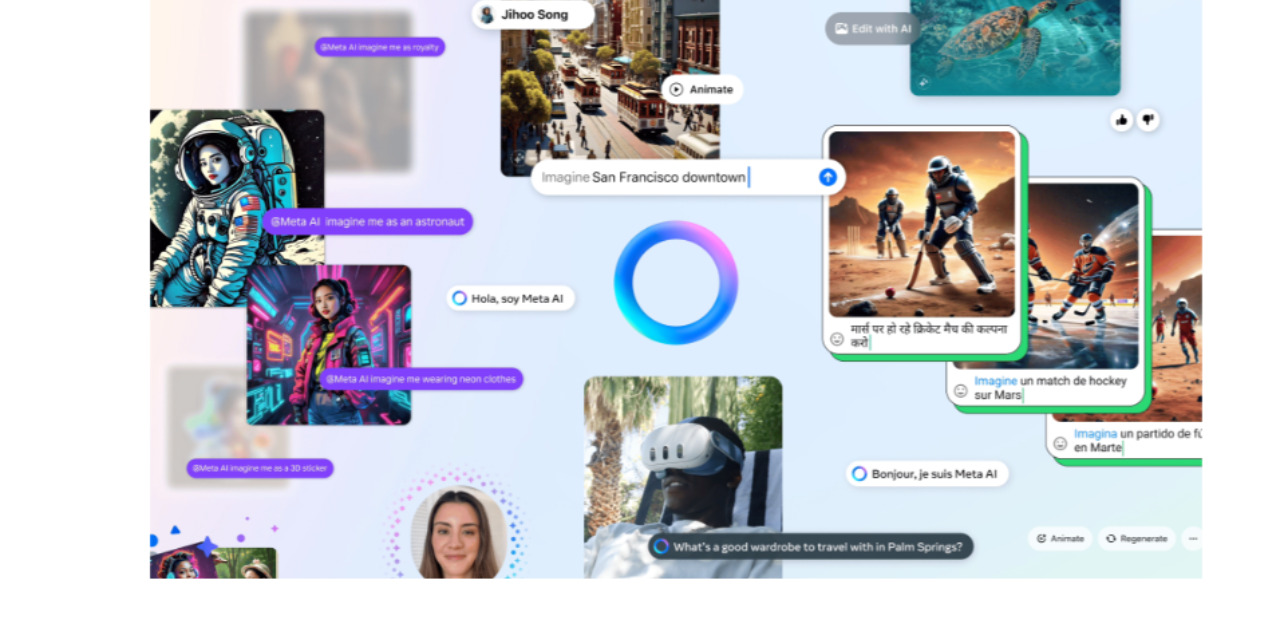Open the neon clothes woman image
Screen dimensions: 1281x640
pos(329,345)
